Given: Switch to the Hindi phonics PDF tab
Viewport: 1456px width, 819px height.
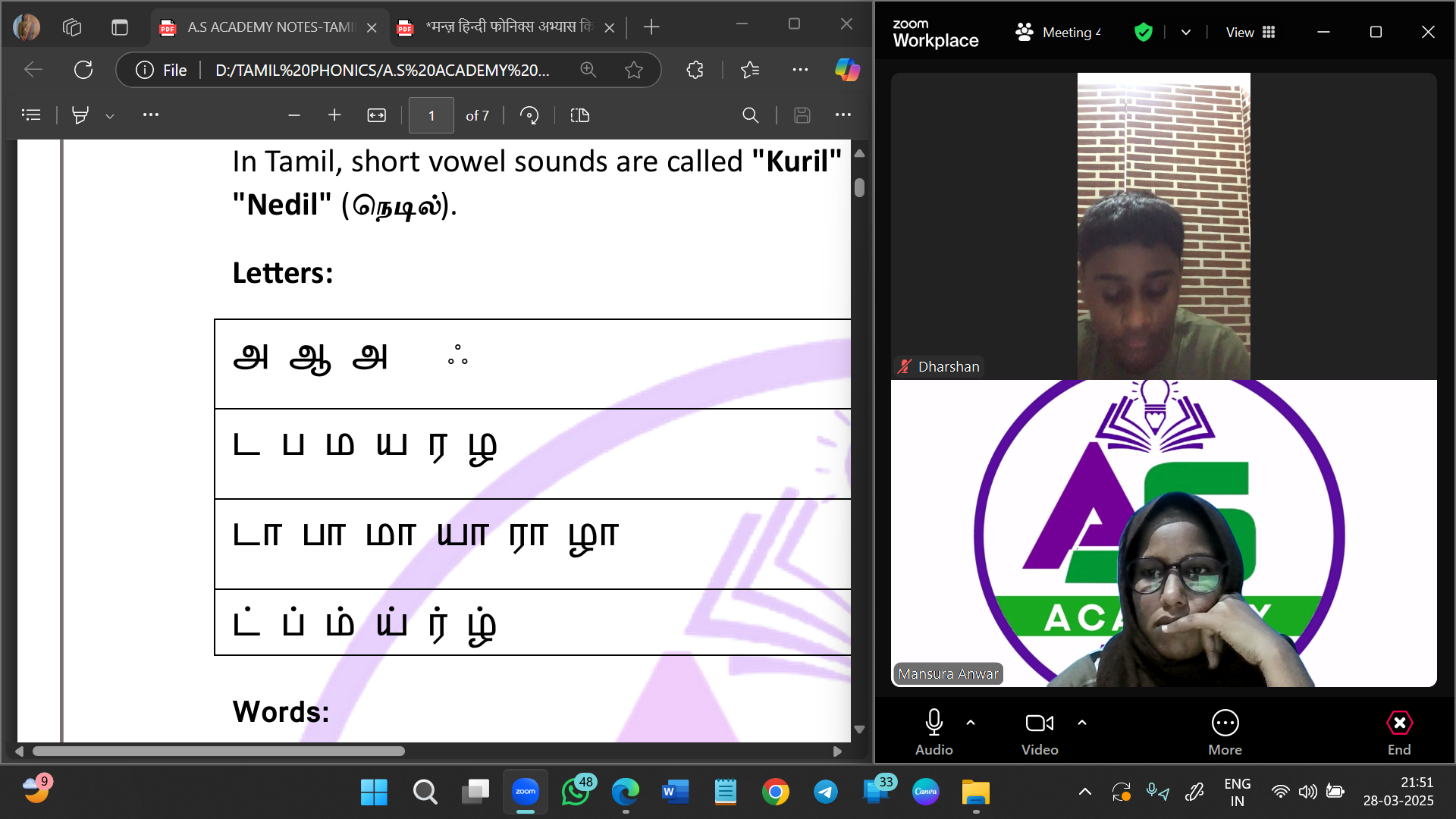Looking at the screenshot, I should click(507, 27).
